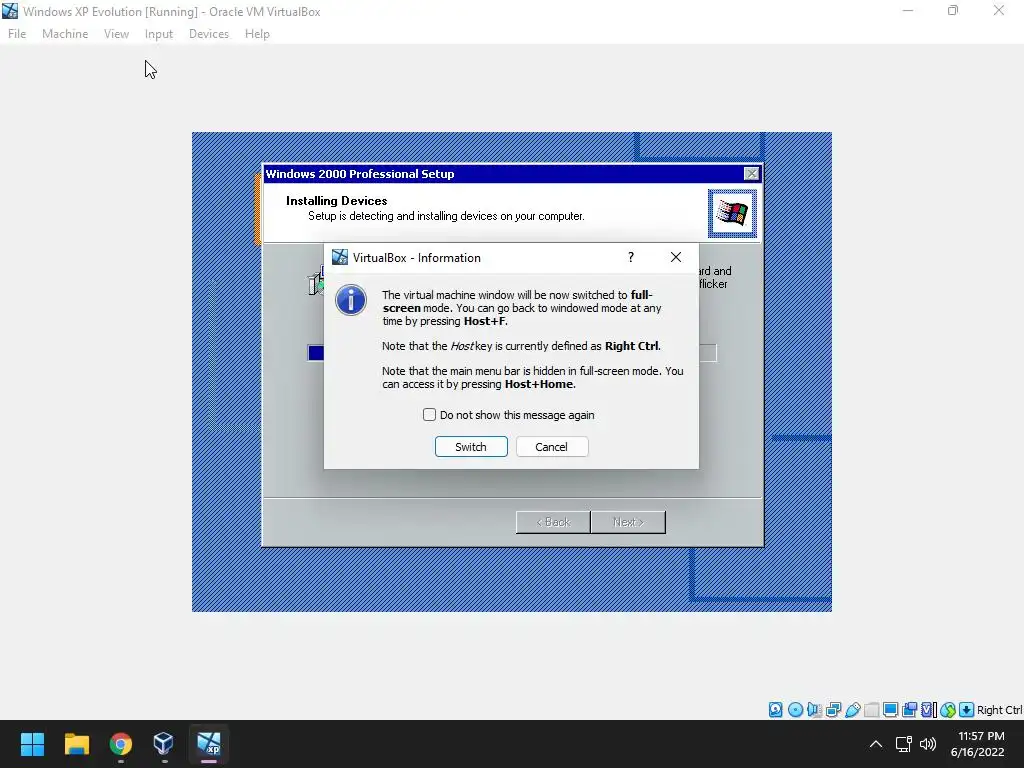1024x768 pixels.
Task: Click the hard disk activity status icon
Action: click(x=775, y=710)
